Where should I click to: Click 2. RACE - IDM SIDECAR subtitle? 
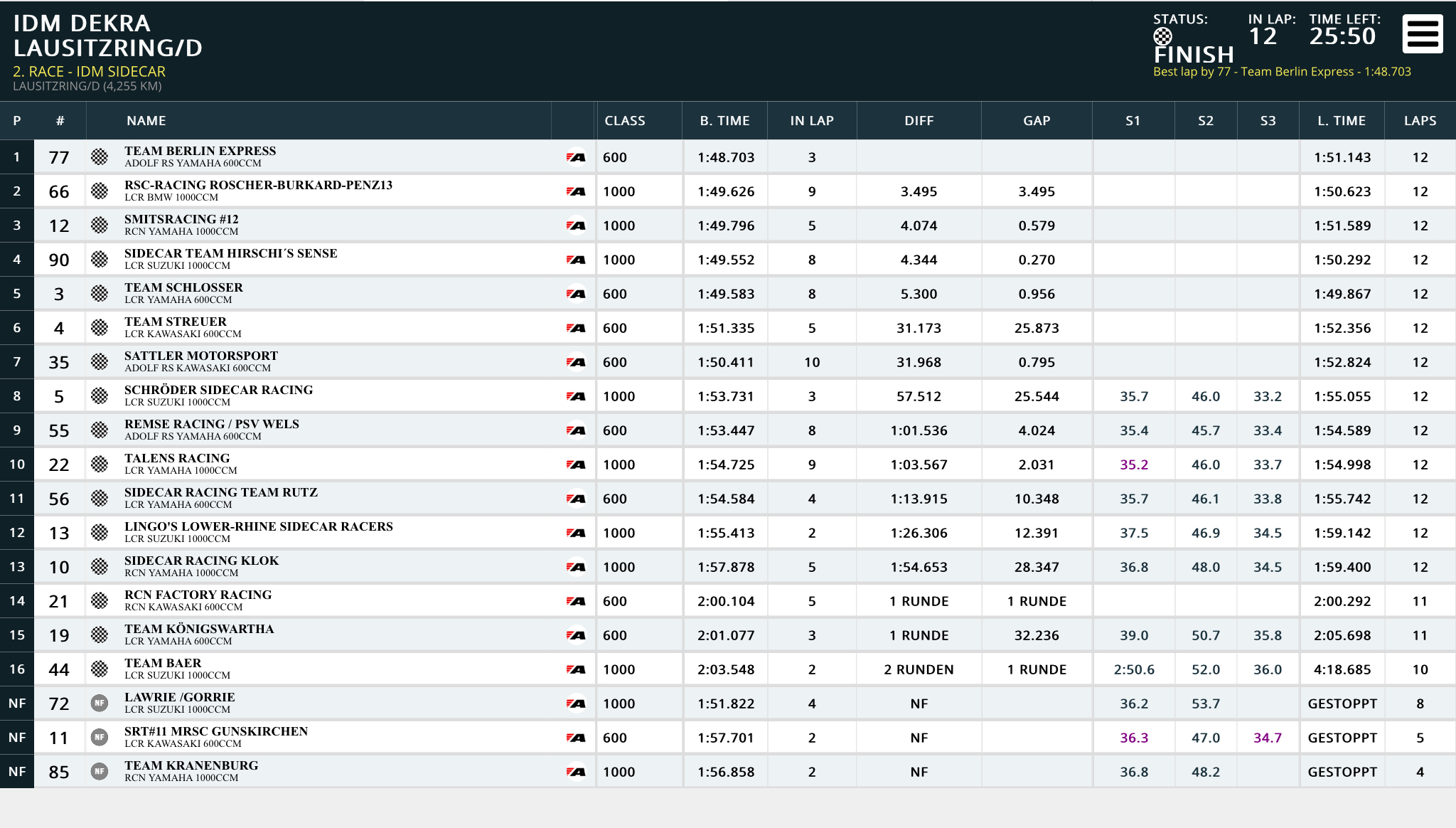(x=89, y=72)
